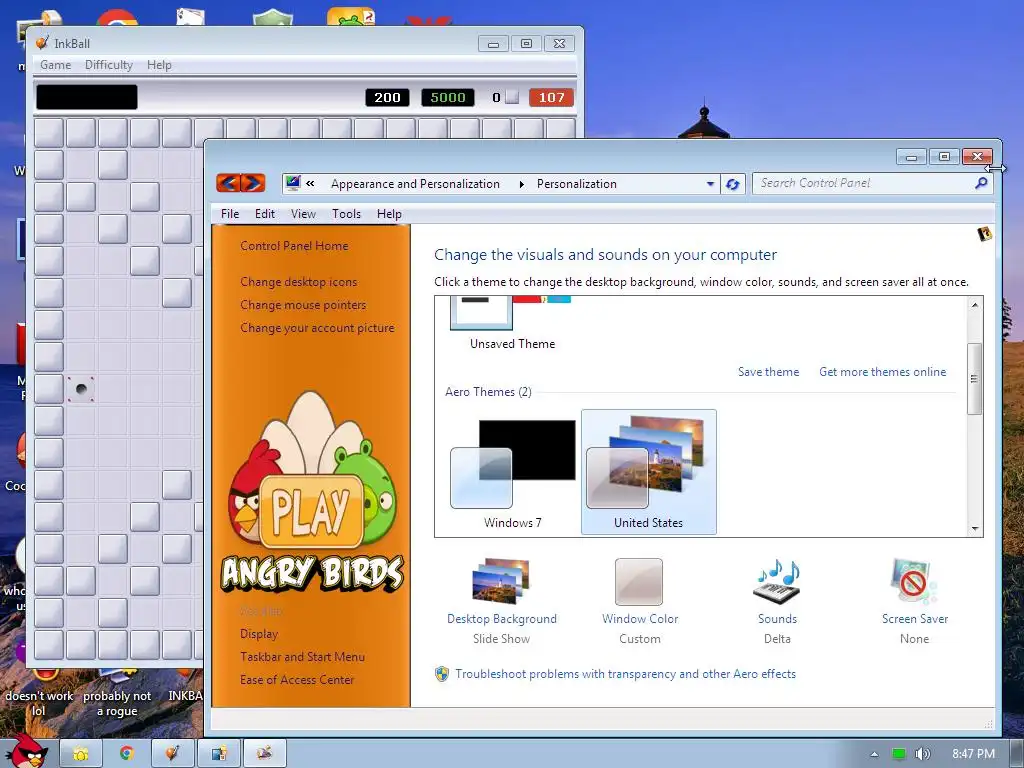Screen dimensions: 1024x768
Task: Click the volume speaker tray icon
Action: coord(922,754)
